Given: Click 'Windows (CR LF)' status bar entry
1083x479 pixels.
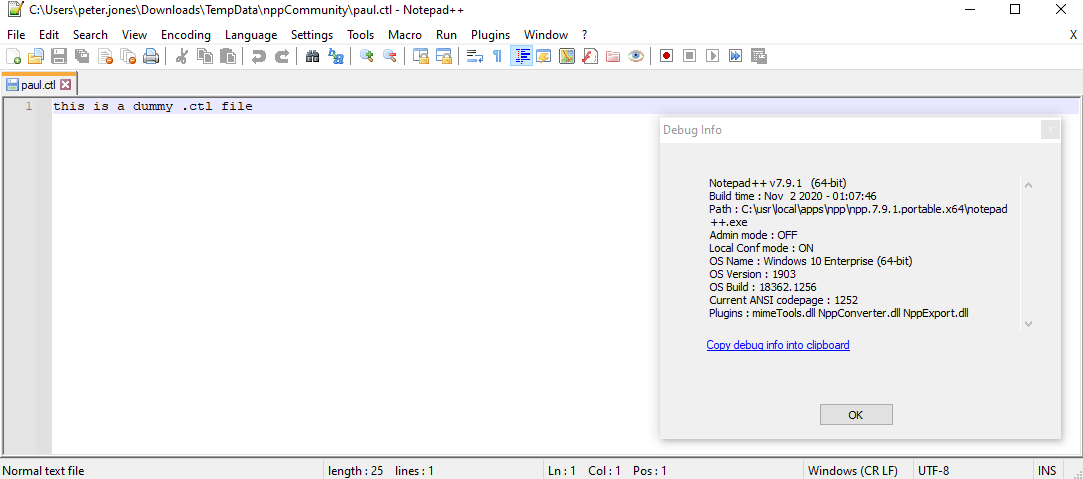Looking at the screenshot, I should 853,471.
